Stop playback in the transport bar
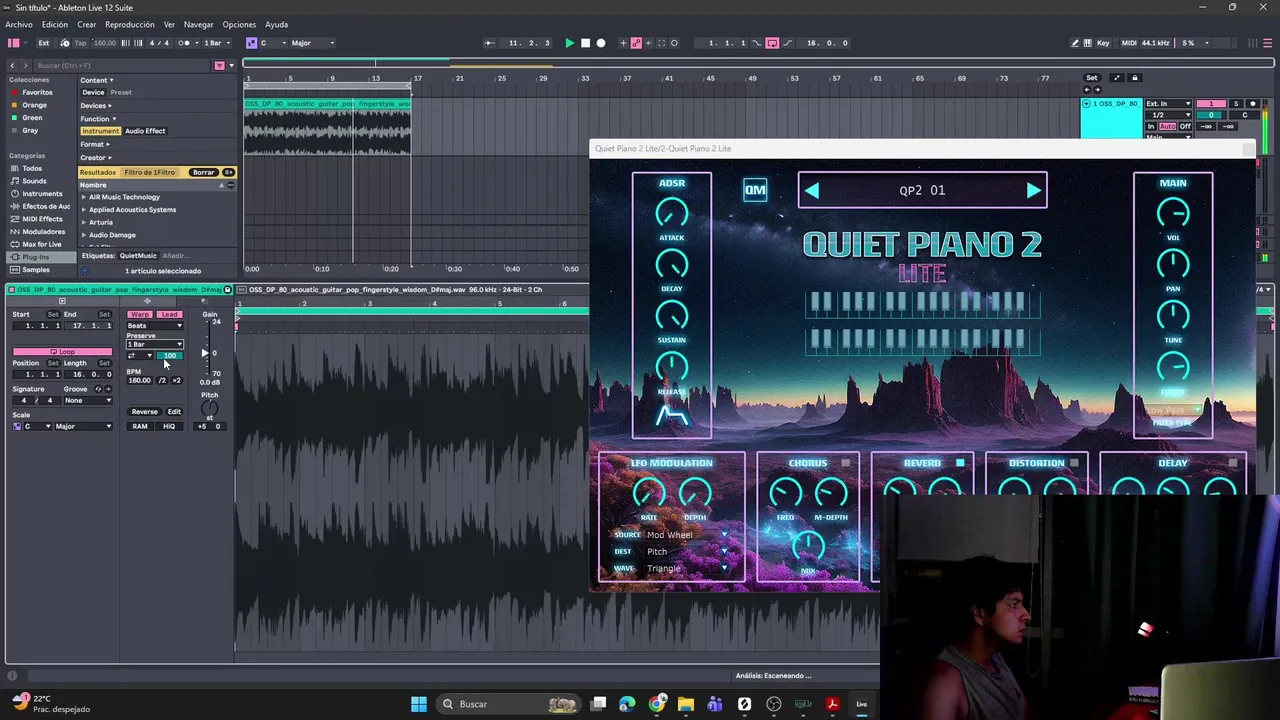Image resolution: width=1280 pixels, height=720 pixels. pyautogui.click(x=585, y=43)
